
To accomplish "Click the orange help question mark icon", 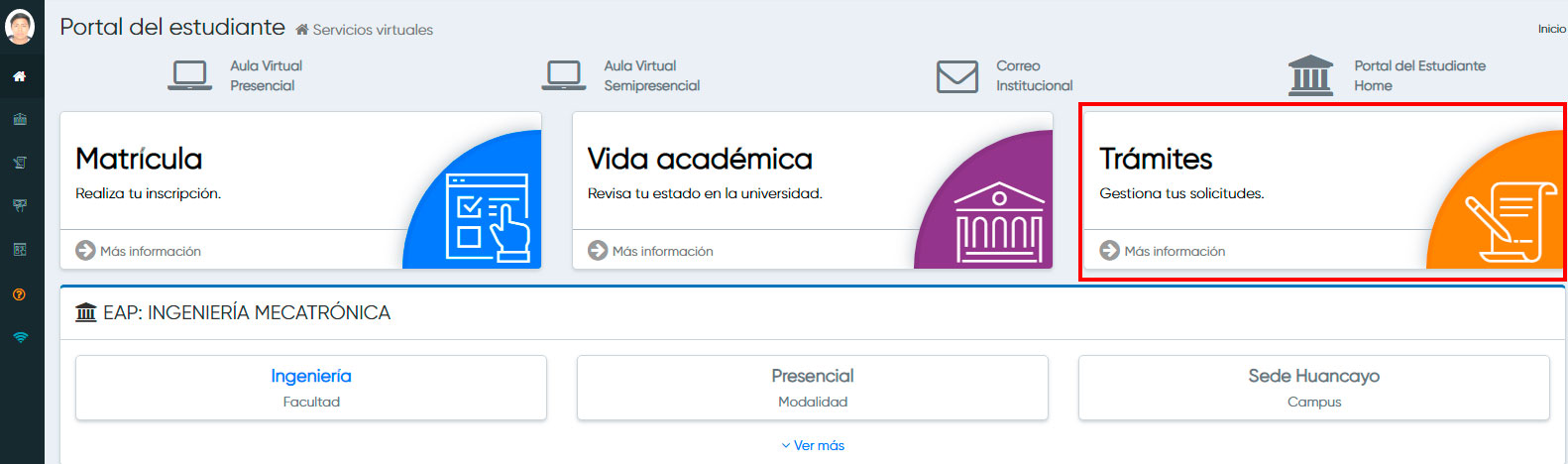I will pos(20,294).
